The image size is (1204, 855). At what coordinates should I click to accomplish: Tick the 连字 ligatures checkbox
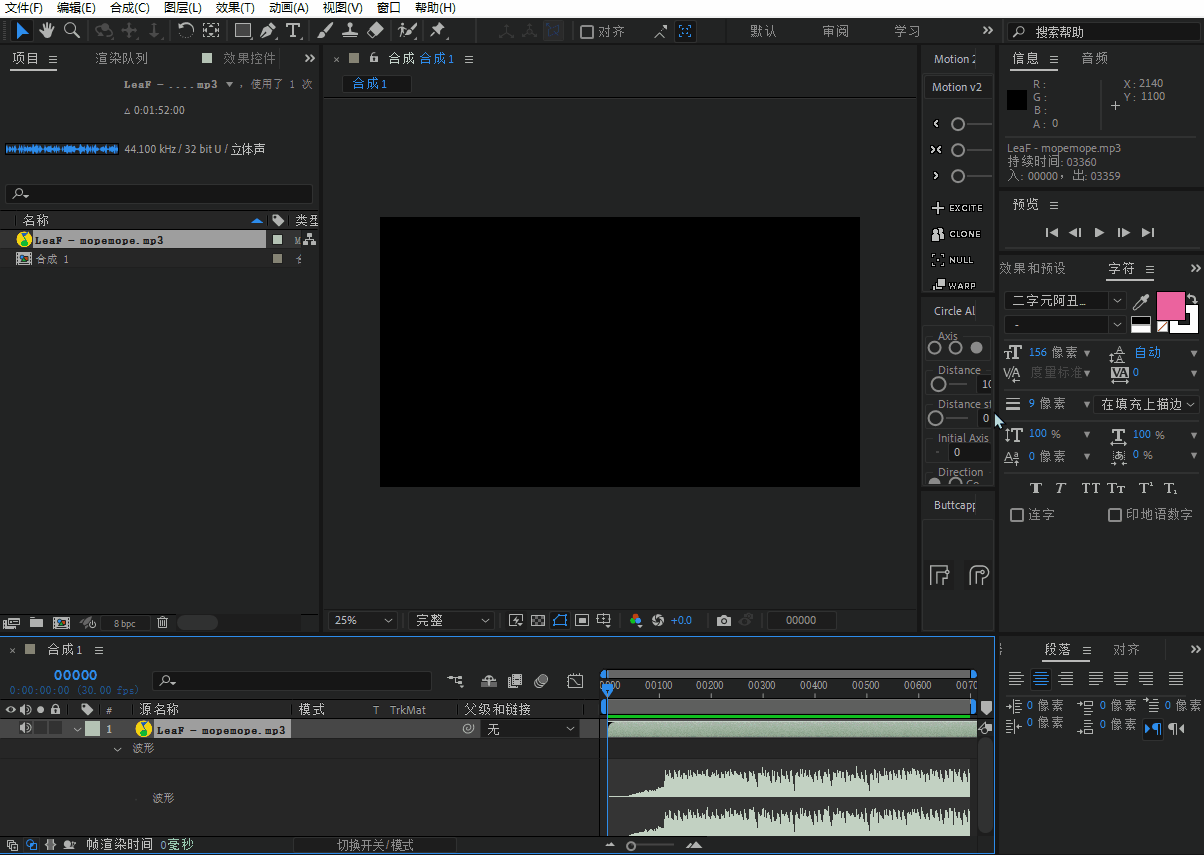(x=1017, y=515)
